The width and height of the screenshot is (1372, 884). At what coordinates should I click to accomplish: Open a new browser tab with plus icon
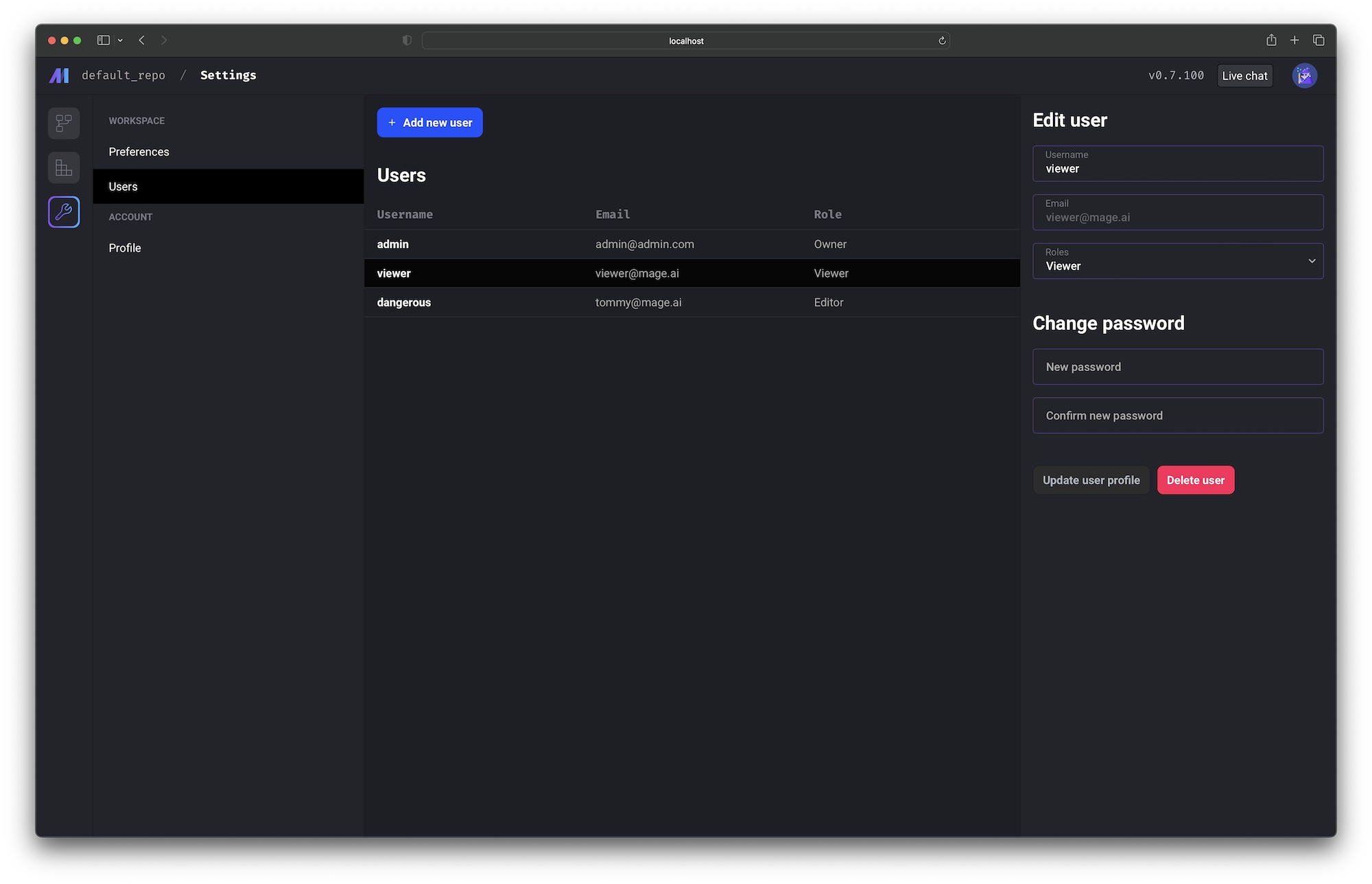(x=1294, y=40)
